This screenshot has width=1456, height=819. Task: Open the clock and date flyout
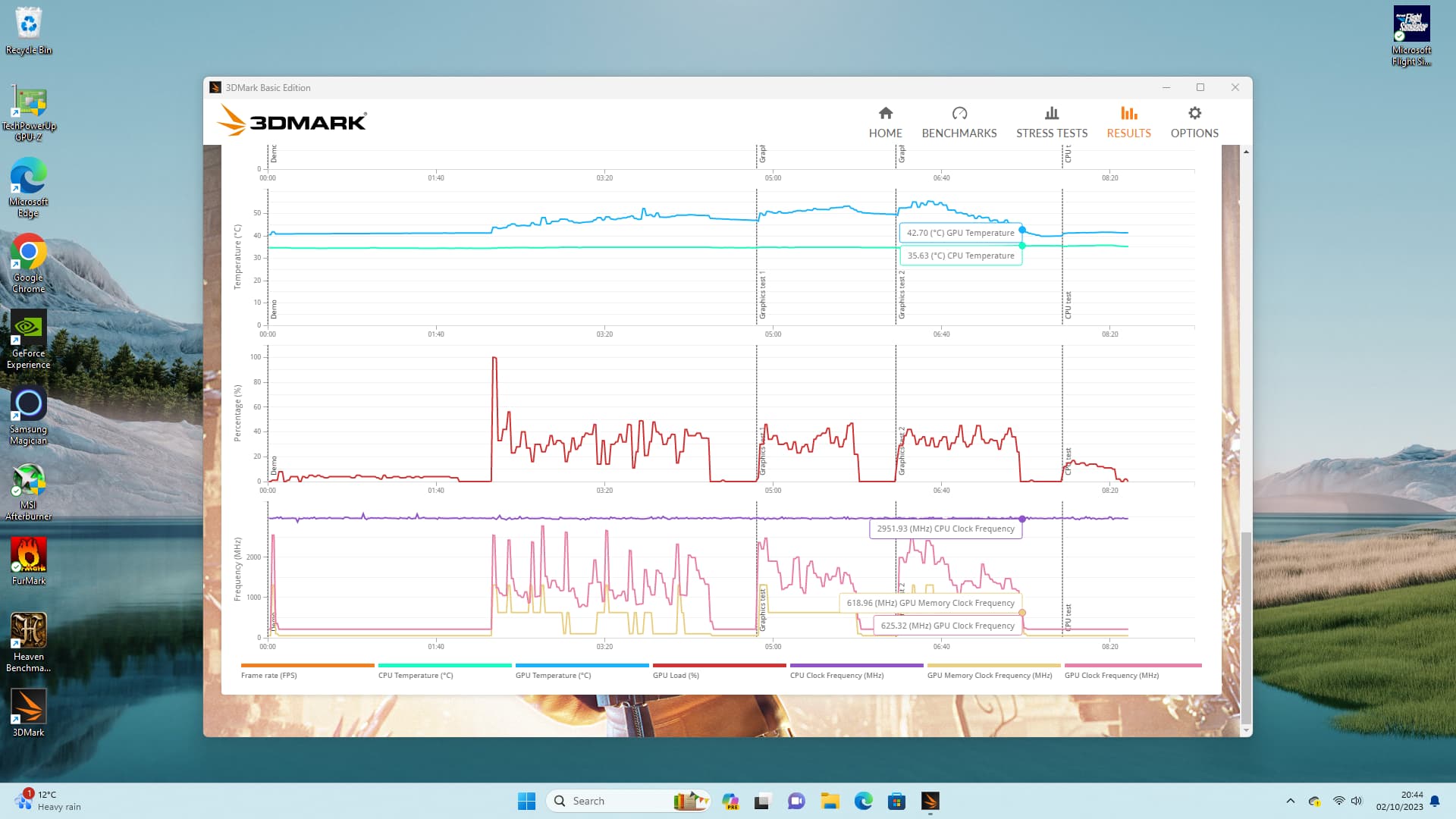(x=1399, y=801)
